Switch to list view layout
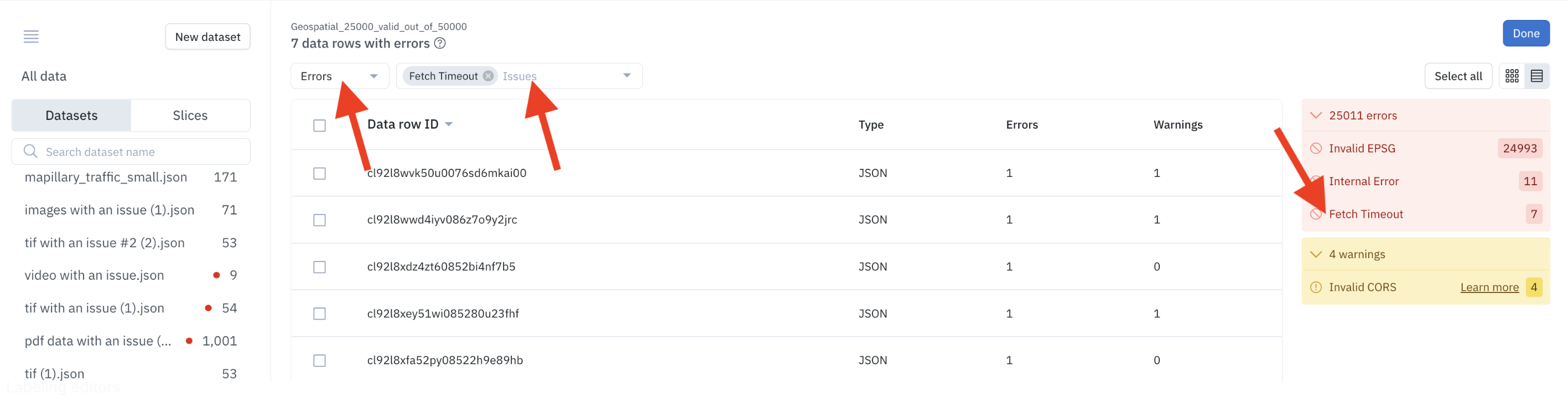 pos(1536,76)
